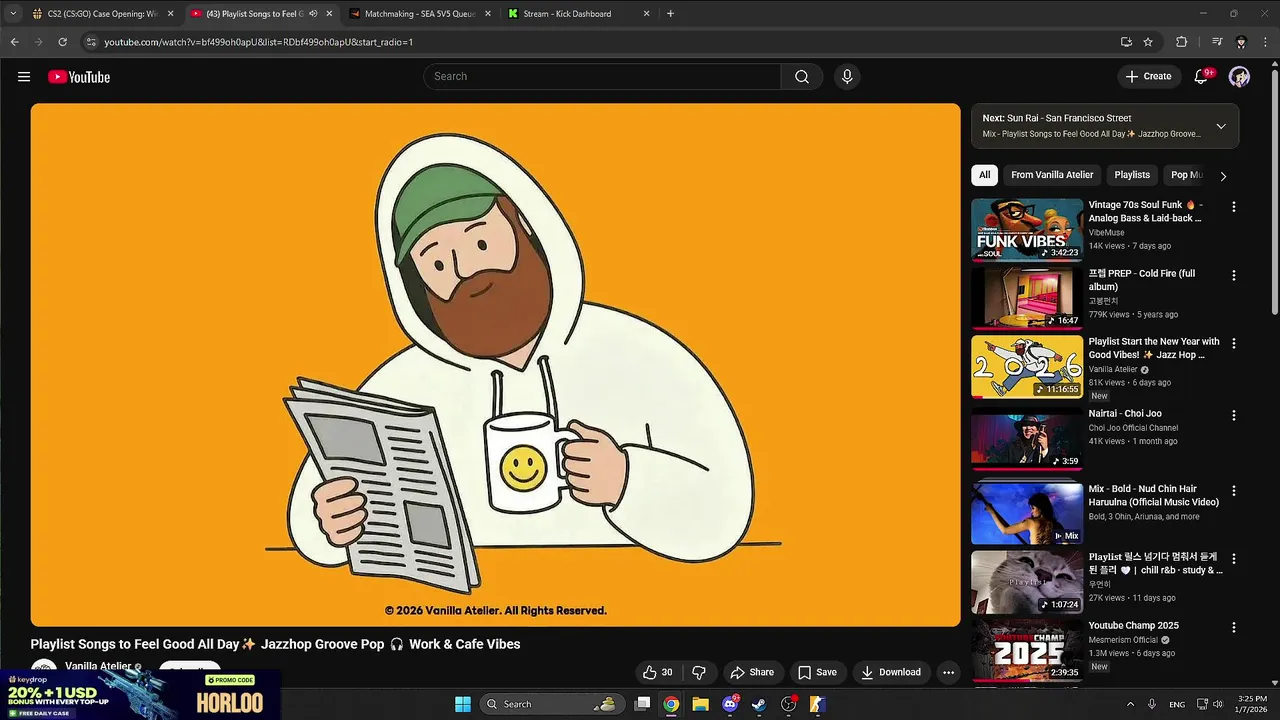Show hidden system tray icons
This screenshot has width=1280, height=720.
[1130, 704]
